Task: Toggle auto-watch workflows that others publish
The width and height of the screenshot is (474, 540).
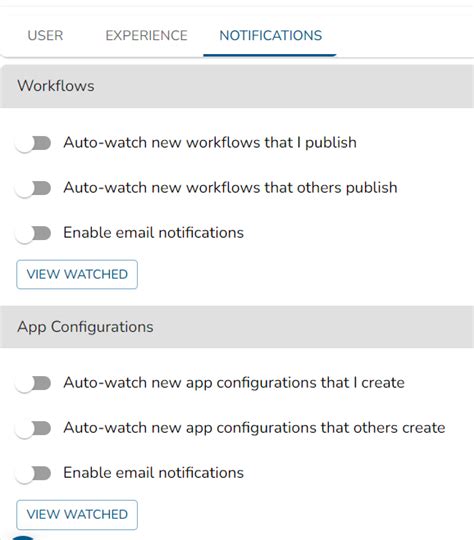Action: pos(33,188)
